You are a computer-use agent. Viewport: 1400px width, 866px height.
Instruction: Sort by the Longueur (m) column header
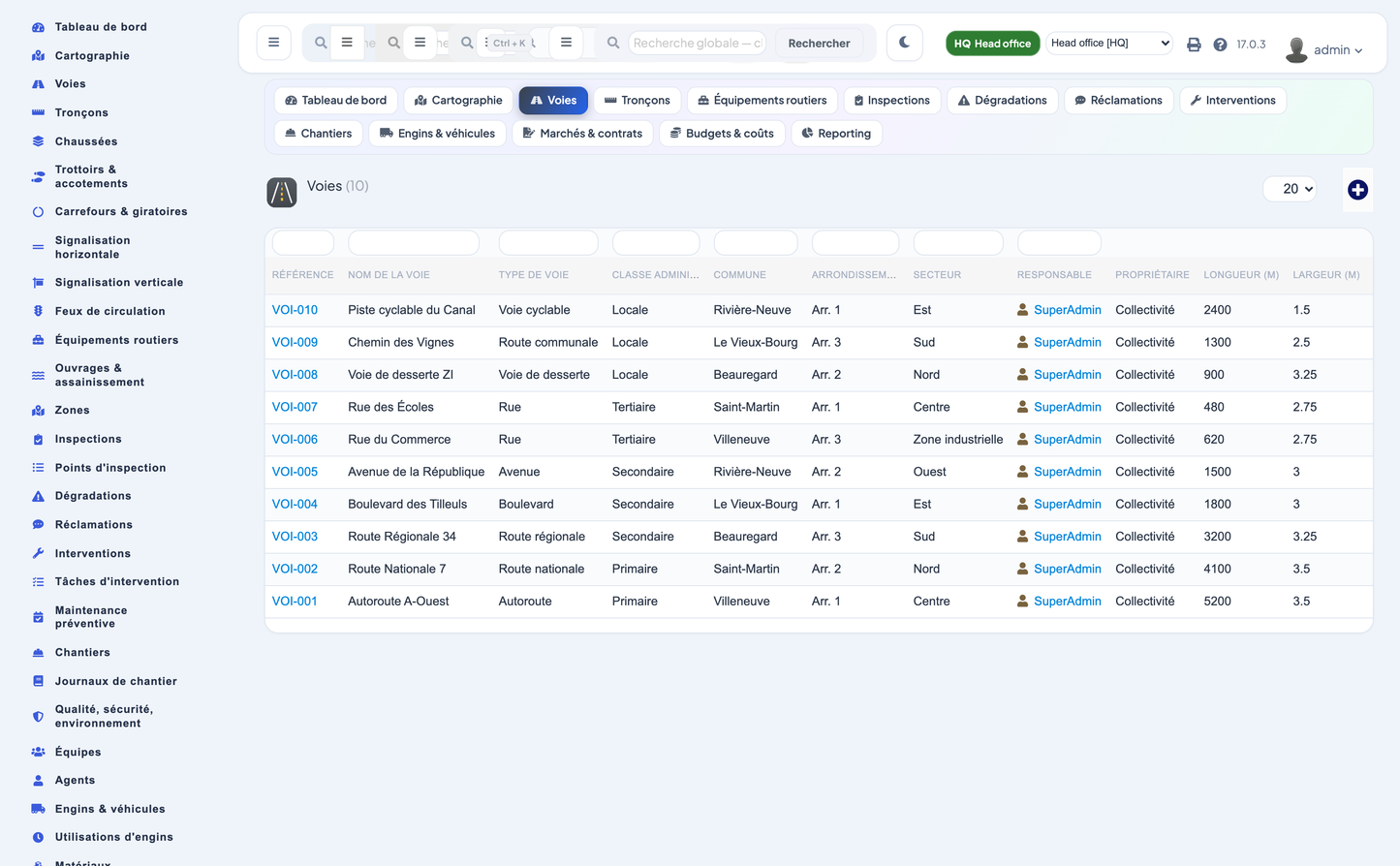click(1241, 275)
